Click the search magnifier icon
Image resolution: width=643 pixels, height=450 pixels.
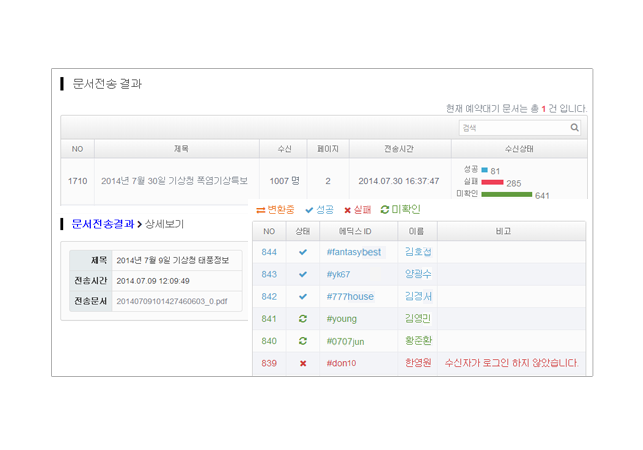click(574, 128)
